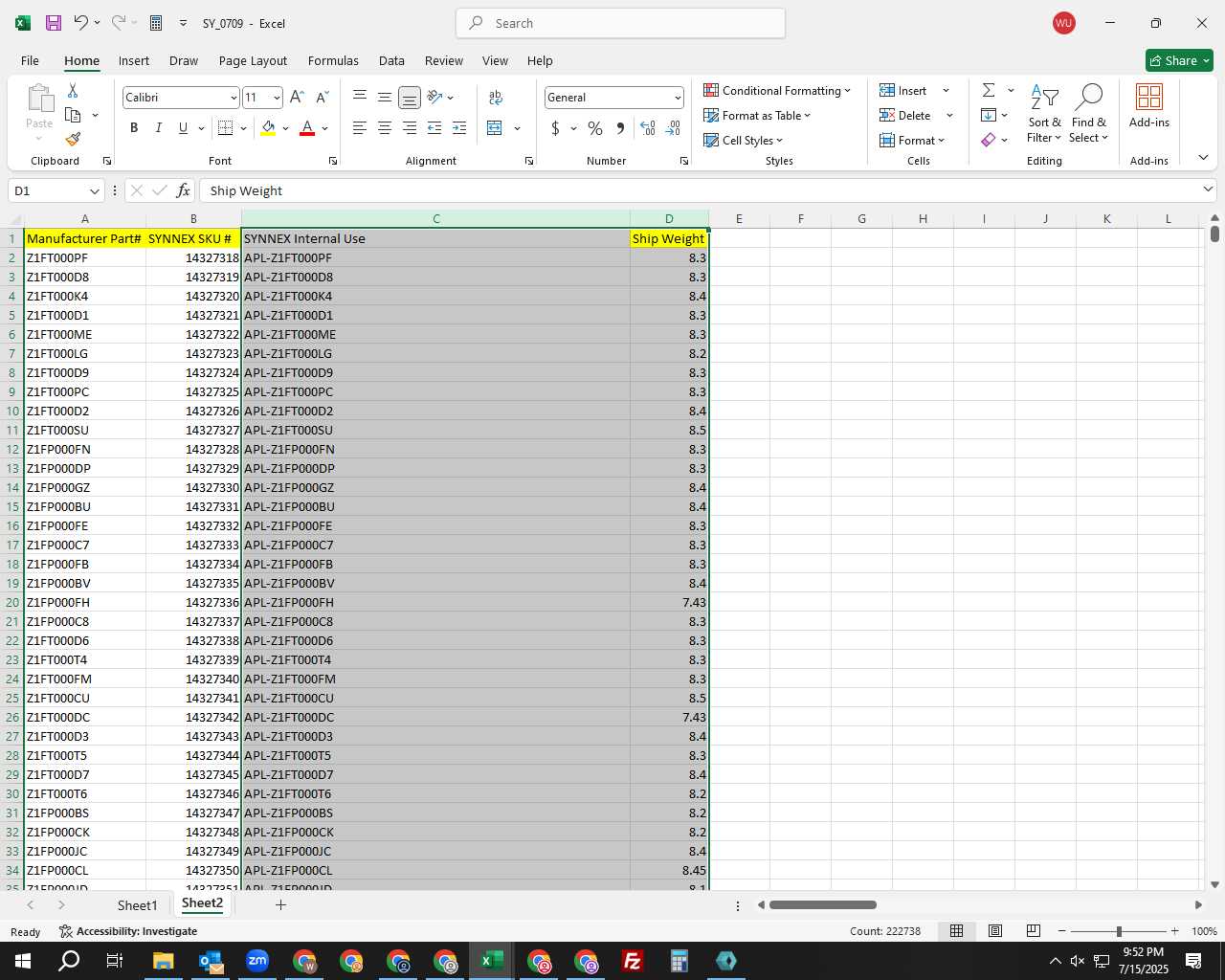Screen dimensions: 1225x980
Task: Click the Search box in title bar
Action: click(620, 23)
